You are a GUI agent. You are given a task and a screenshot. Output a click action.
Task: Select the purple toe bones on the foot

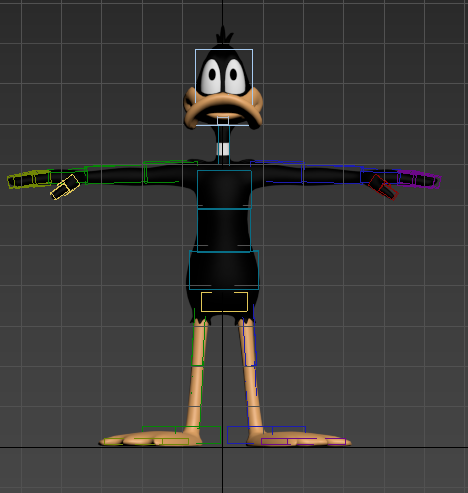pyautogui.click(x=303, y=441)
